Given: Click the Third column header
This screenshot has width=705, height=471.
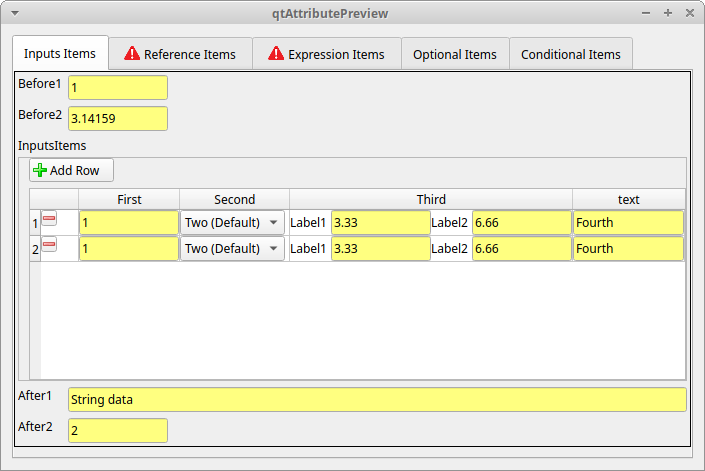Looking at the screenshot, I should click(431, 199).
